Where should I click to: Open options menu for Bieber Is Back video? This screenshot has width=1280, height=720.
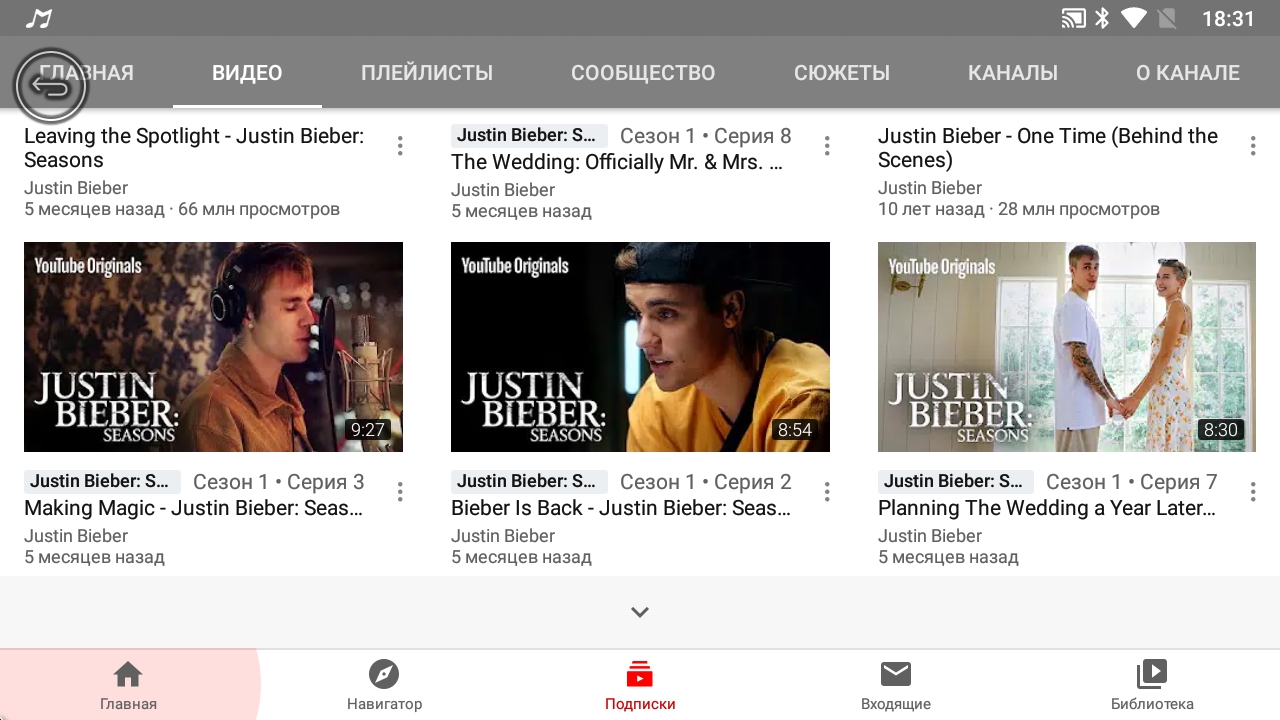tap(827, 492)
